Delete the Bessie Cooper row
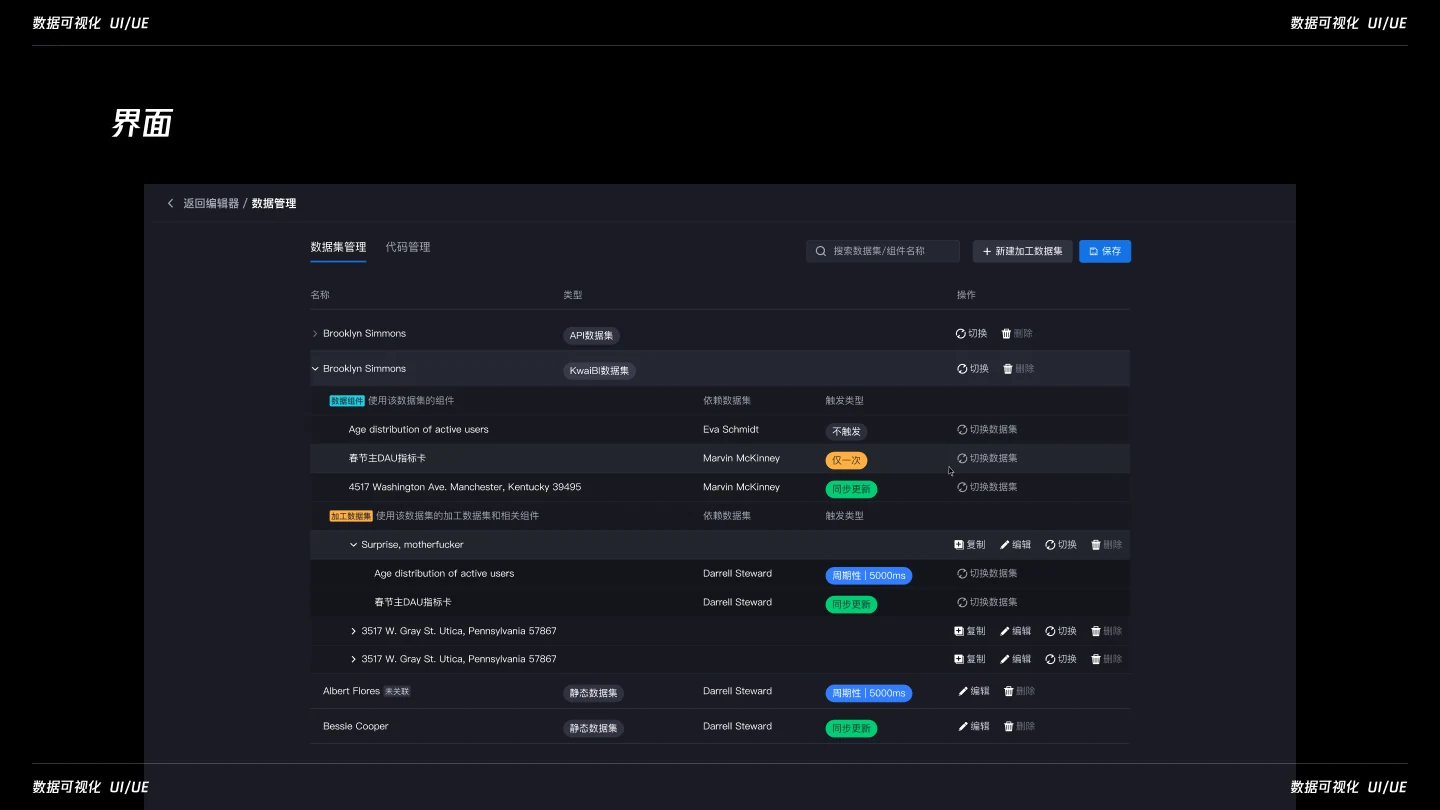This screenshot has width=1440, height=810. coord(1019,727)
